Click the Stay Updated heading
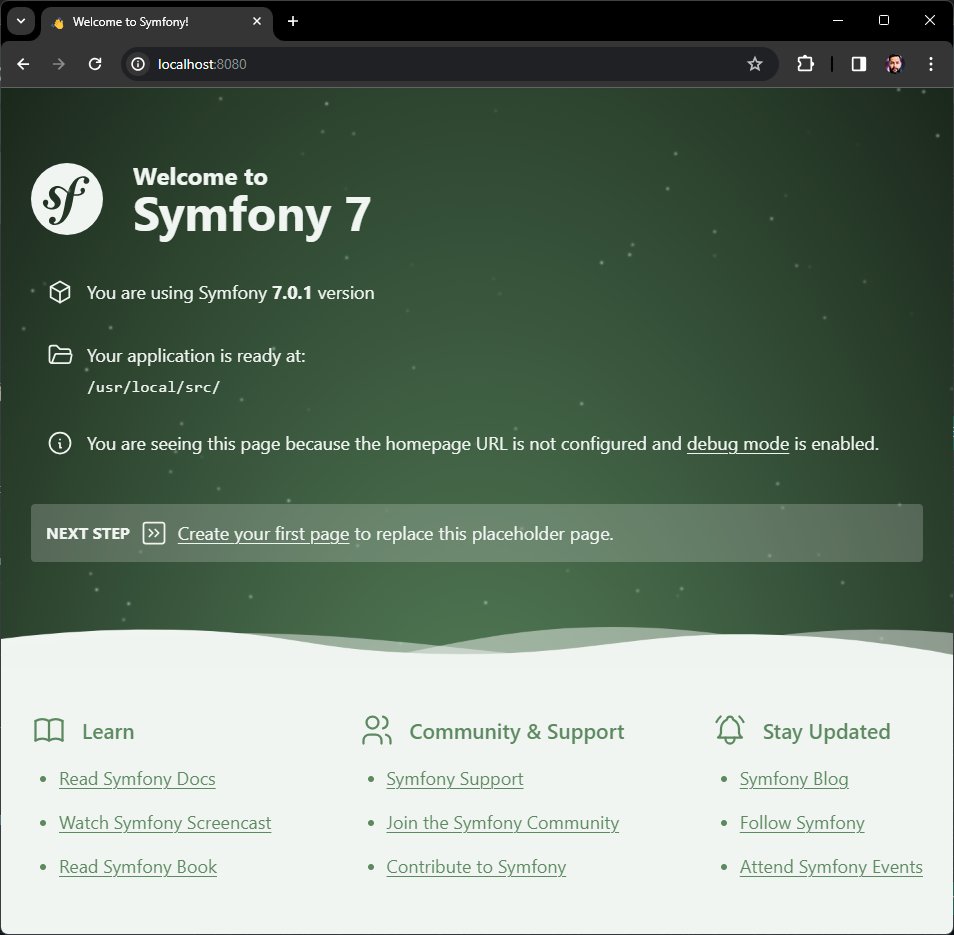 click(x=826, y=732)
